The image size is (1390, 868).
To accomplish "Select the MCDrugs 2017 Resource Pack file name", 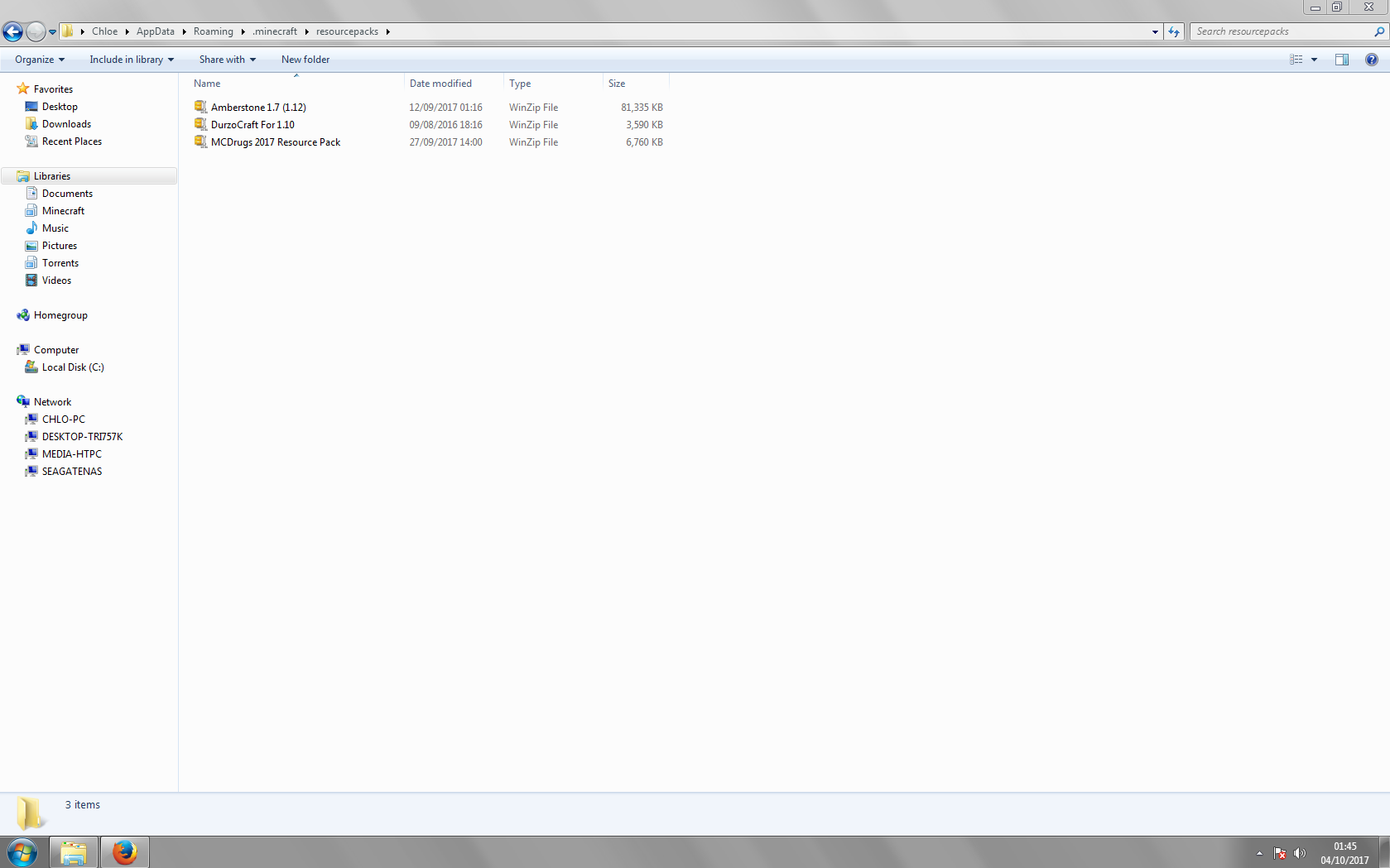I will (x=276, y=142).
